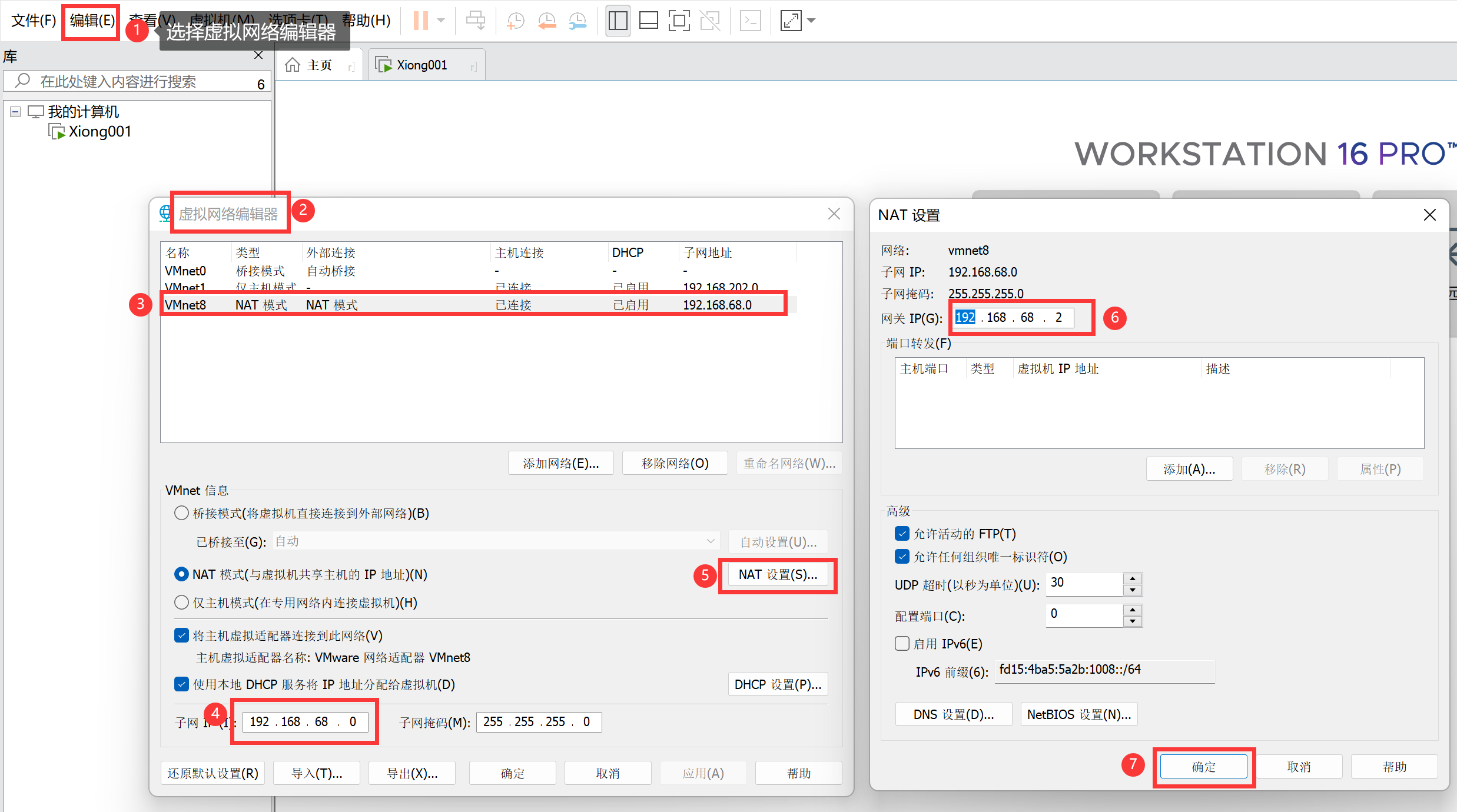Increase the UDP 超时 value with up arrow
The width and height of the screenshot is (1457, 812).
coord(1132,579)
